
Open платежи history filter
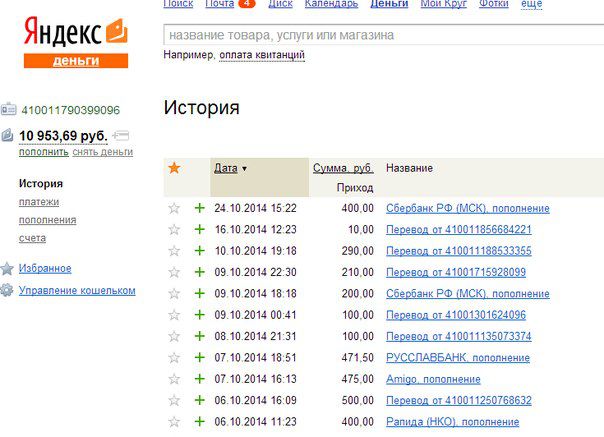(x=39, y=202)
